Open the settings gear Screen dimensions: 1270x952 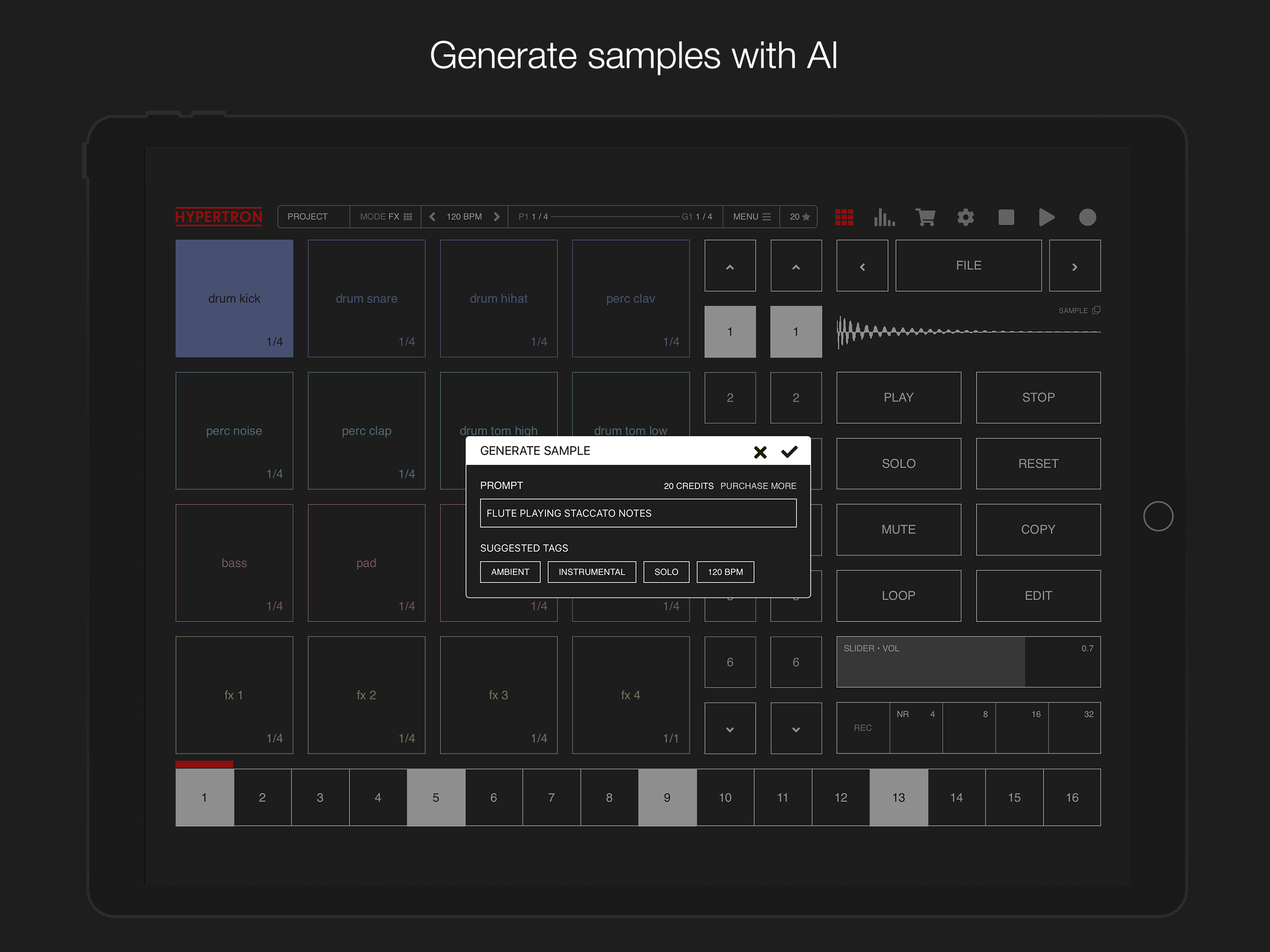click(965, 217)
